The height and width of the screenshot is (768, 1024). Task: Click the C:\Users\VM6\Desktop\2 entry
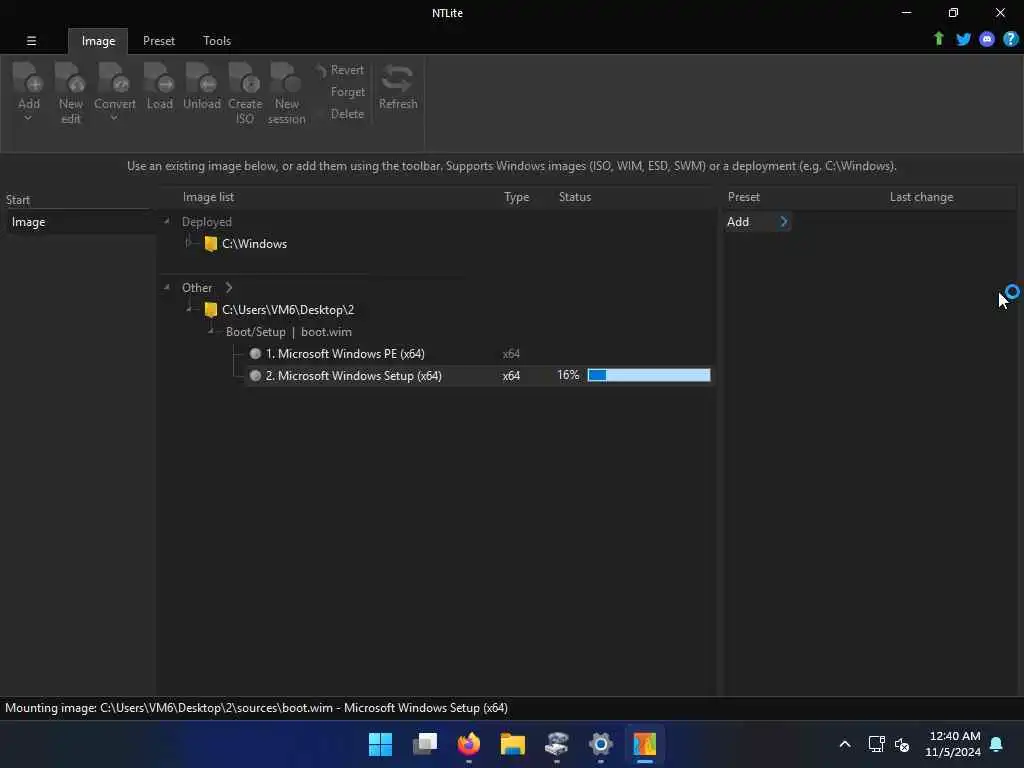(288, 310)
